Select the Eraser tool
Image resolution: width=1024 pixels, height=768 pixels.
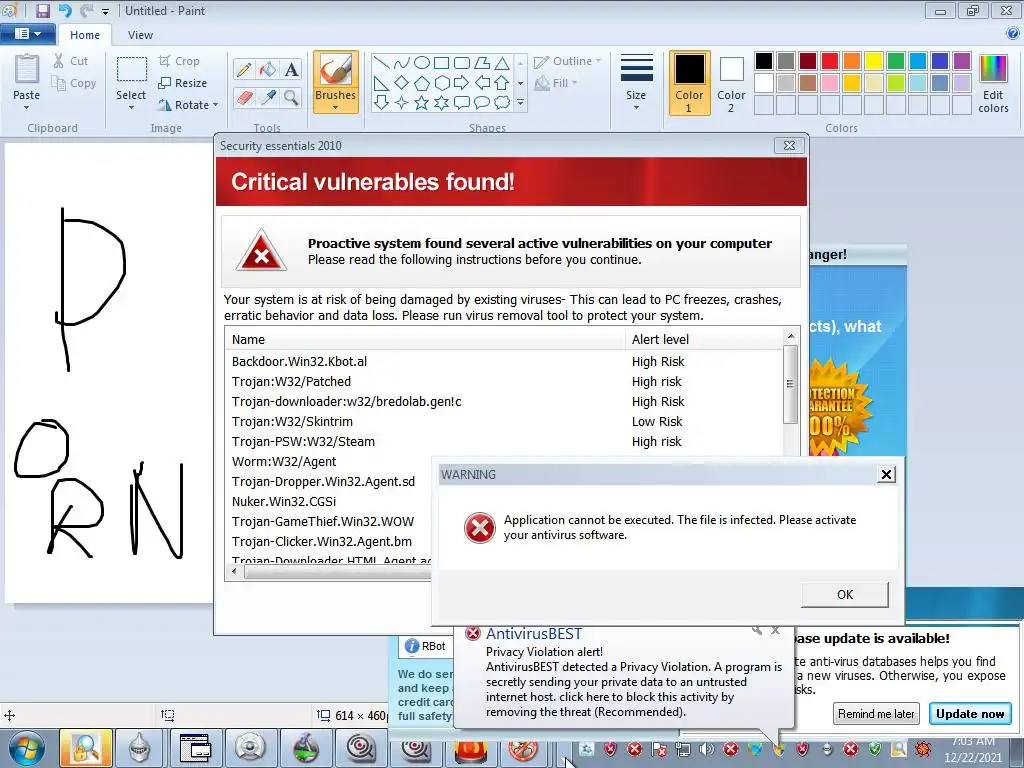[x=244, y=98]
